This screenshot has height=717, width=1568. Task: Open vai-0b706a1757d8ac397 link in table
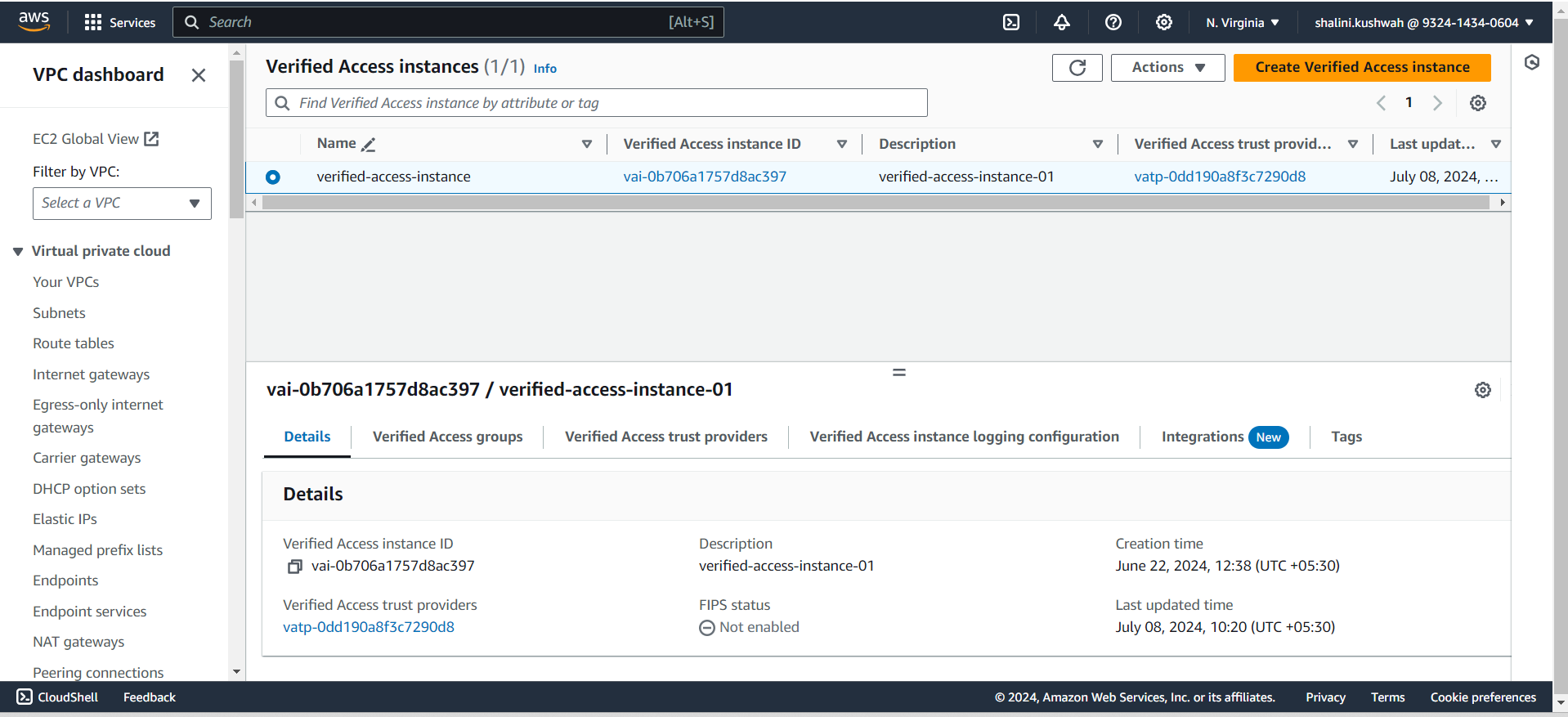(705, 177)
